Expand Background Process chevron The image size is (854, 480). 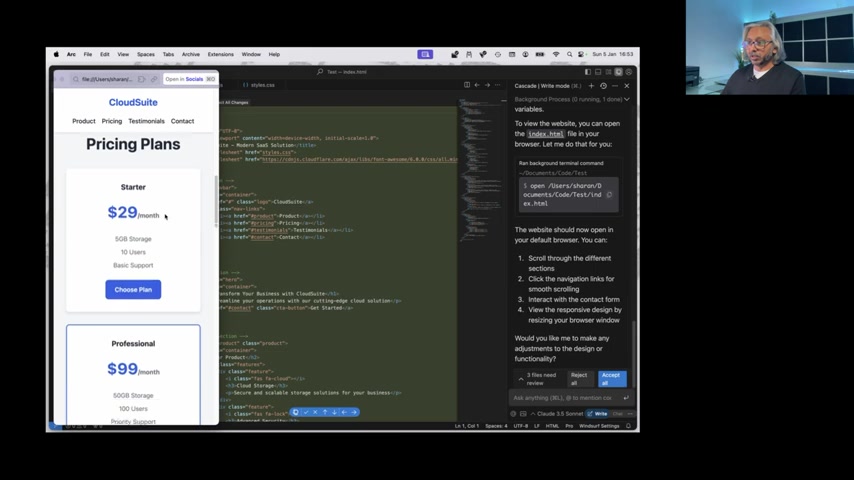[x=627, y=100]
